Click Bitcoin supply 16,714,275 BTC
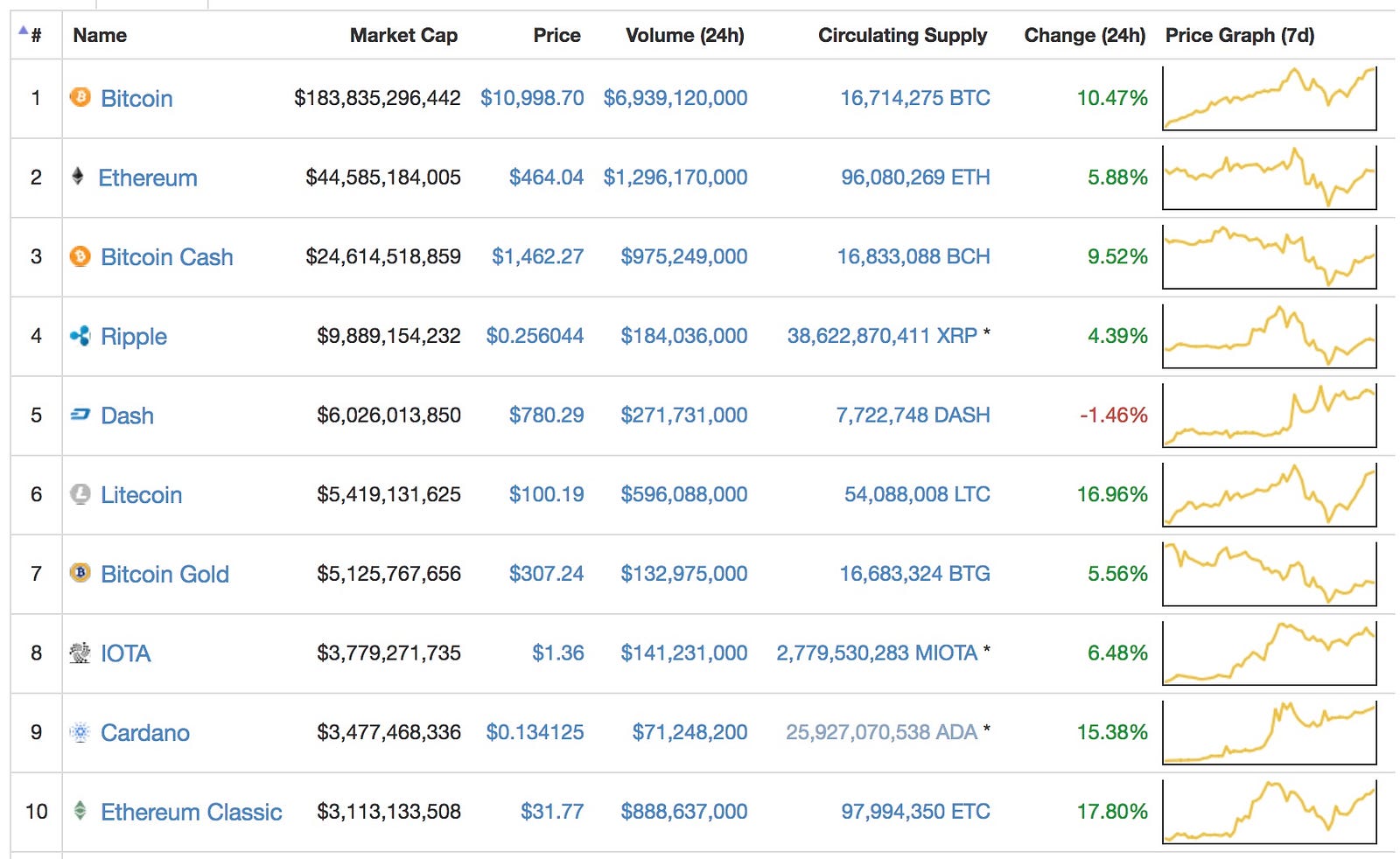The image size is (1400, 859). coord(915,98)
